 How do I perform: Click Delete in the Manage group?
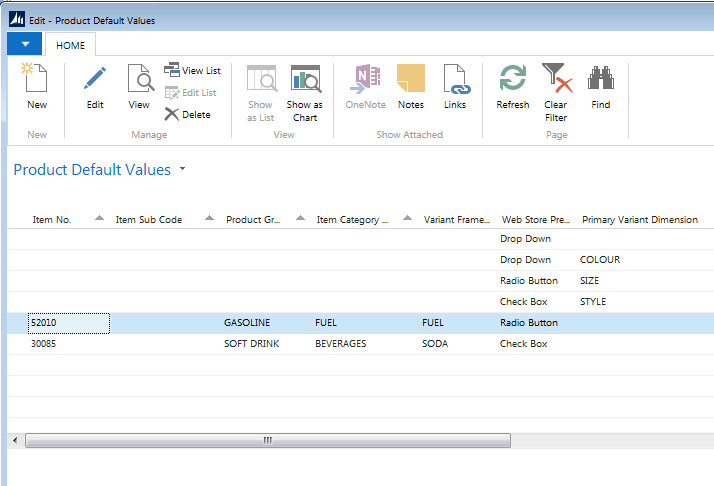pos(188,115)
